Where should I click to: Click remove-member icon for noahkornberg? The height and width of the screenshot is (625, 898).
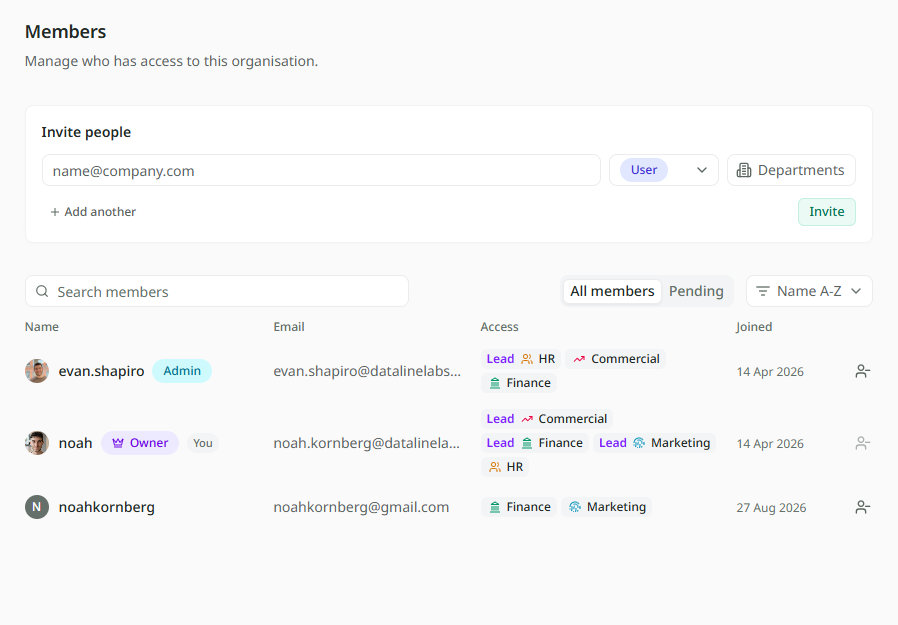tap(862, 507)
